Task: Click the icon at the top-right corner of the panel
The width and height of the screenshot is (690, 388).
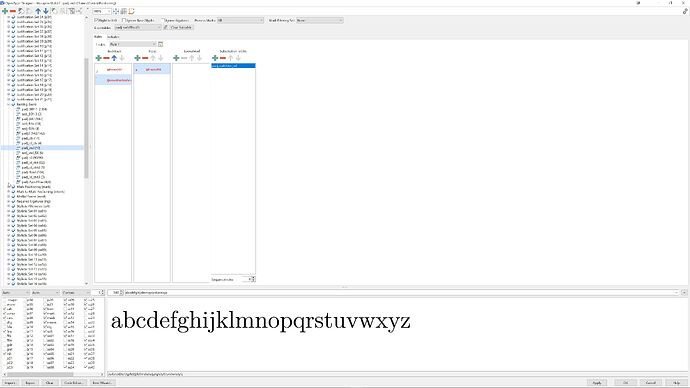Action: click(x=685, y=11)
